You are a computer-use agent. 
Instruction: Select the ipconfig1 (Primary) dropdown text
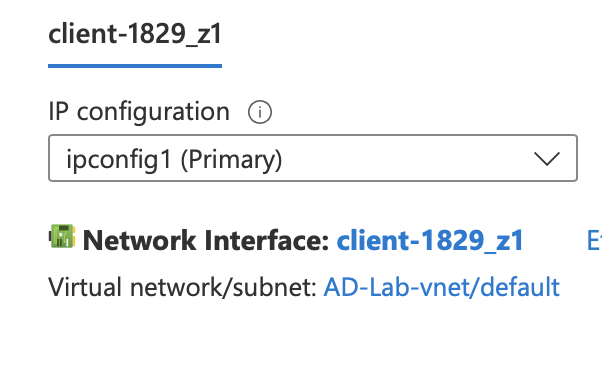(x=174, y=160)
